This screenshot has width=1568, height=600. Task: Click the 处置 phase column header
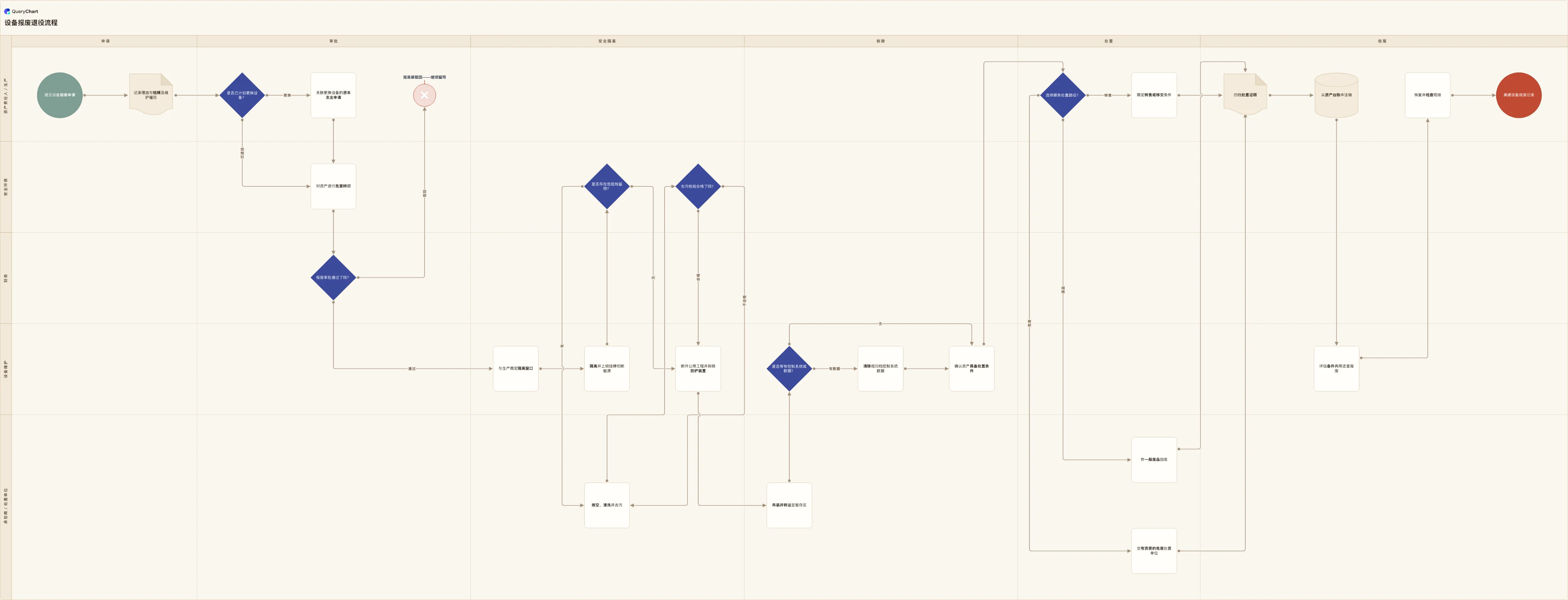tap(1109, 41)
